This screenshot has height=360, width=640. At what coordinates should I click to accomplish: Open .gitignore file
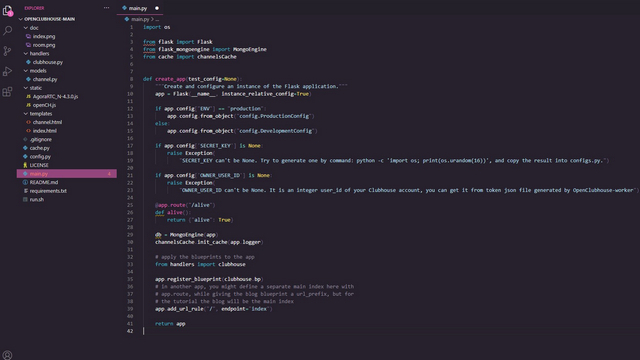point(40,139)
